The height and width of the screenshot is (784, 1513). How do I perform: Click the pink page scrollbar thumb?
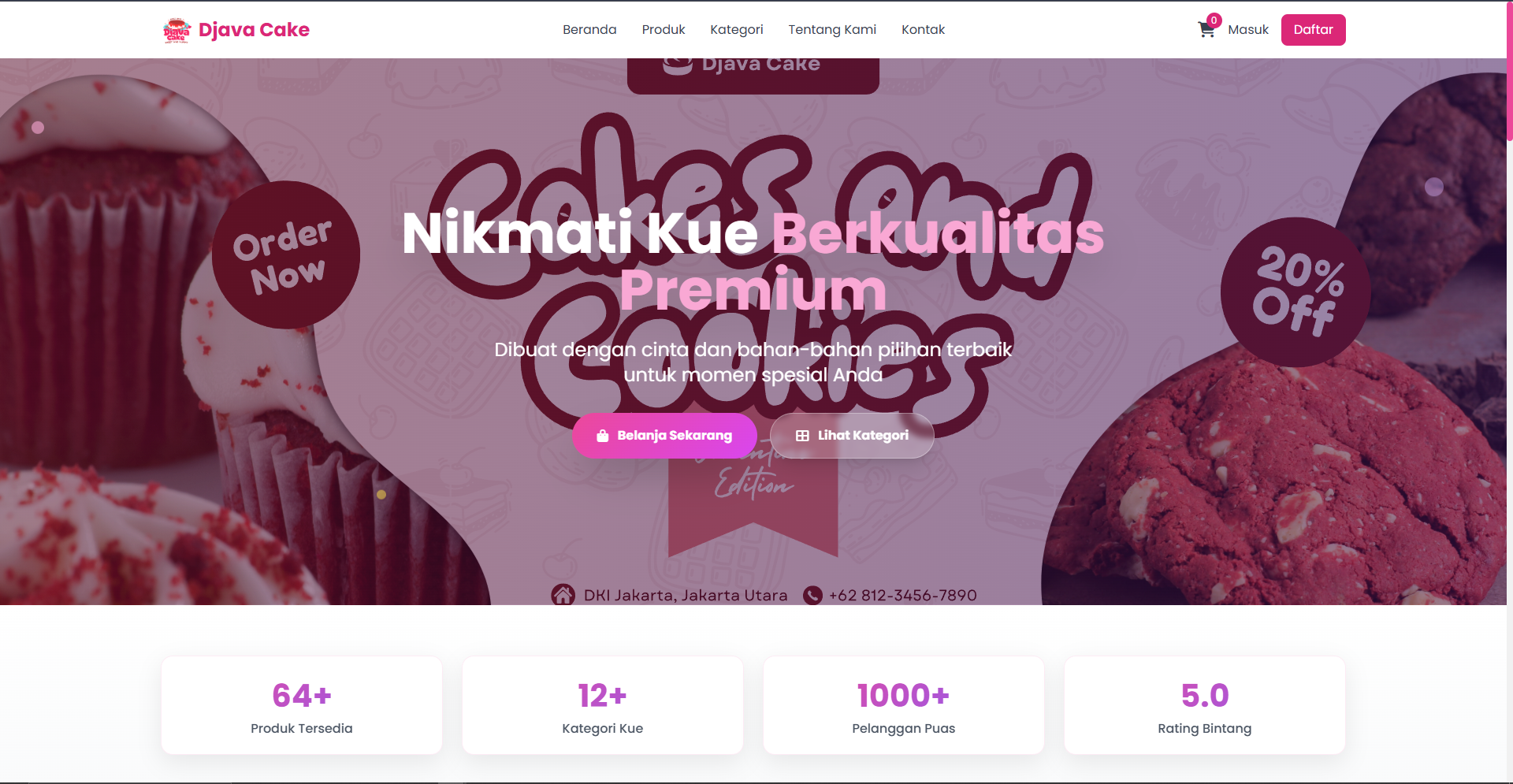[1509, 71]
